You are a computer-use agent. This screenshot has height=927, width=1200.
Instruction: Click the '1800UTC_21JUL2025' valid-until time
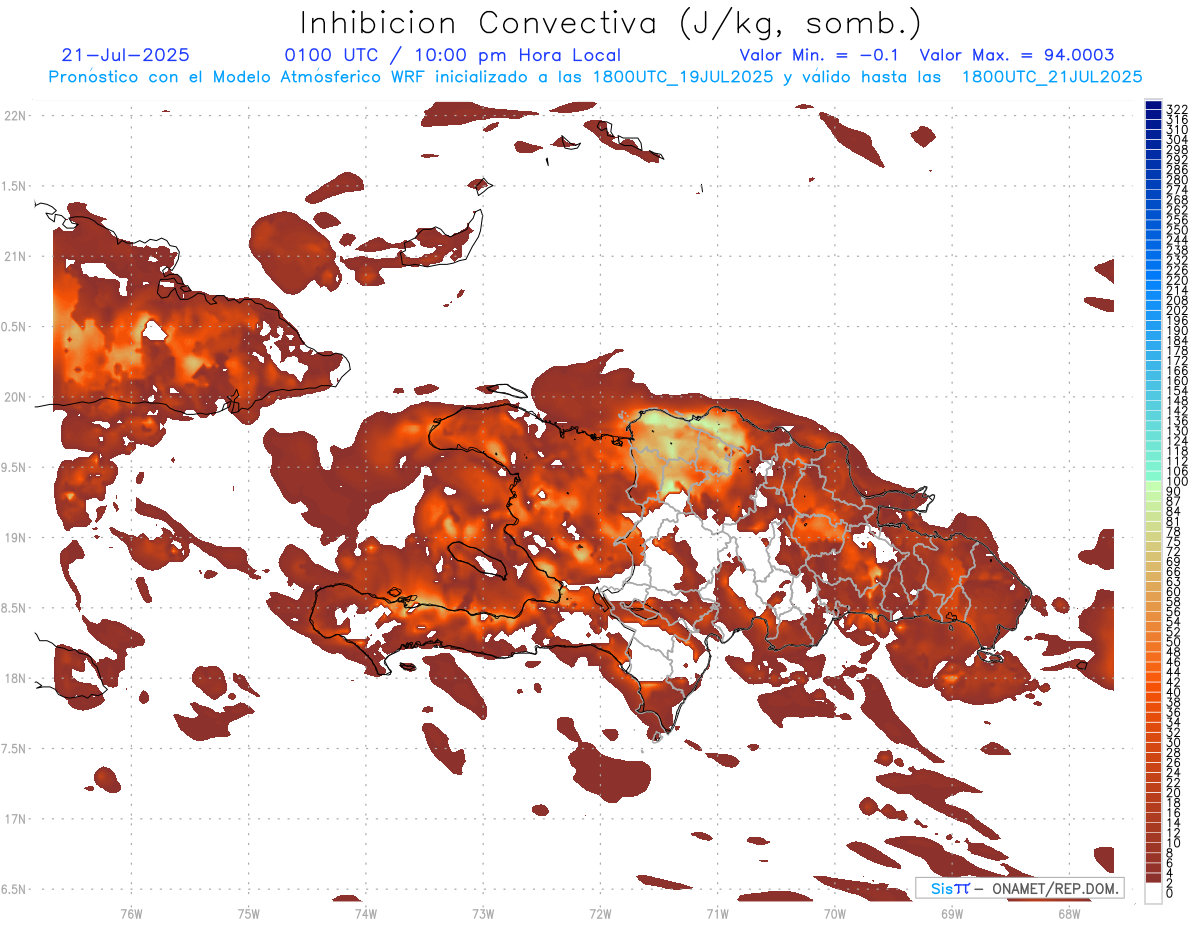[1051, 77]
